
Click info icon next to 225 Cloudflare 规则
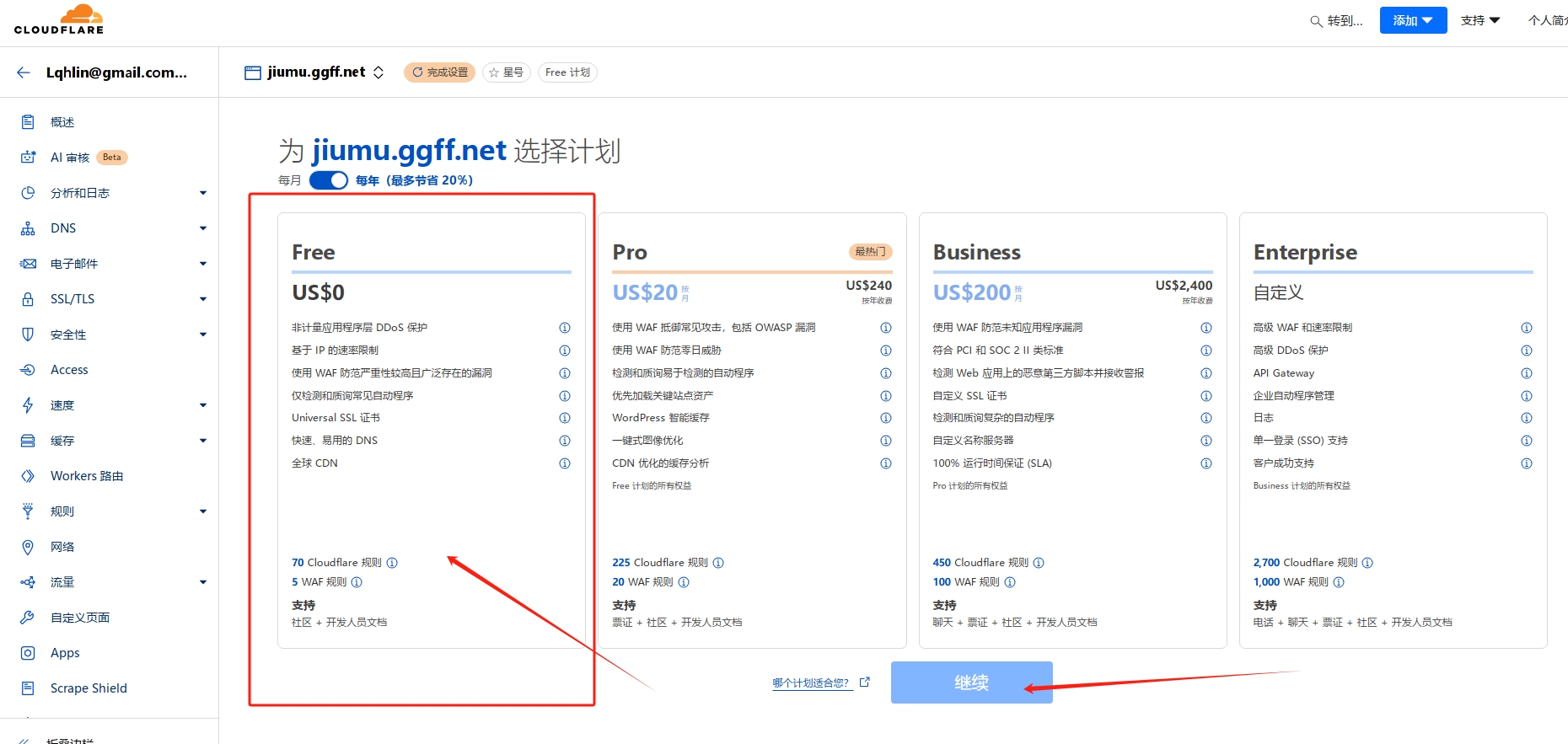pos(718,563)
